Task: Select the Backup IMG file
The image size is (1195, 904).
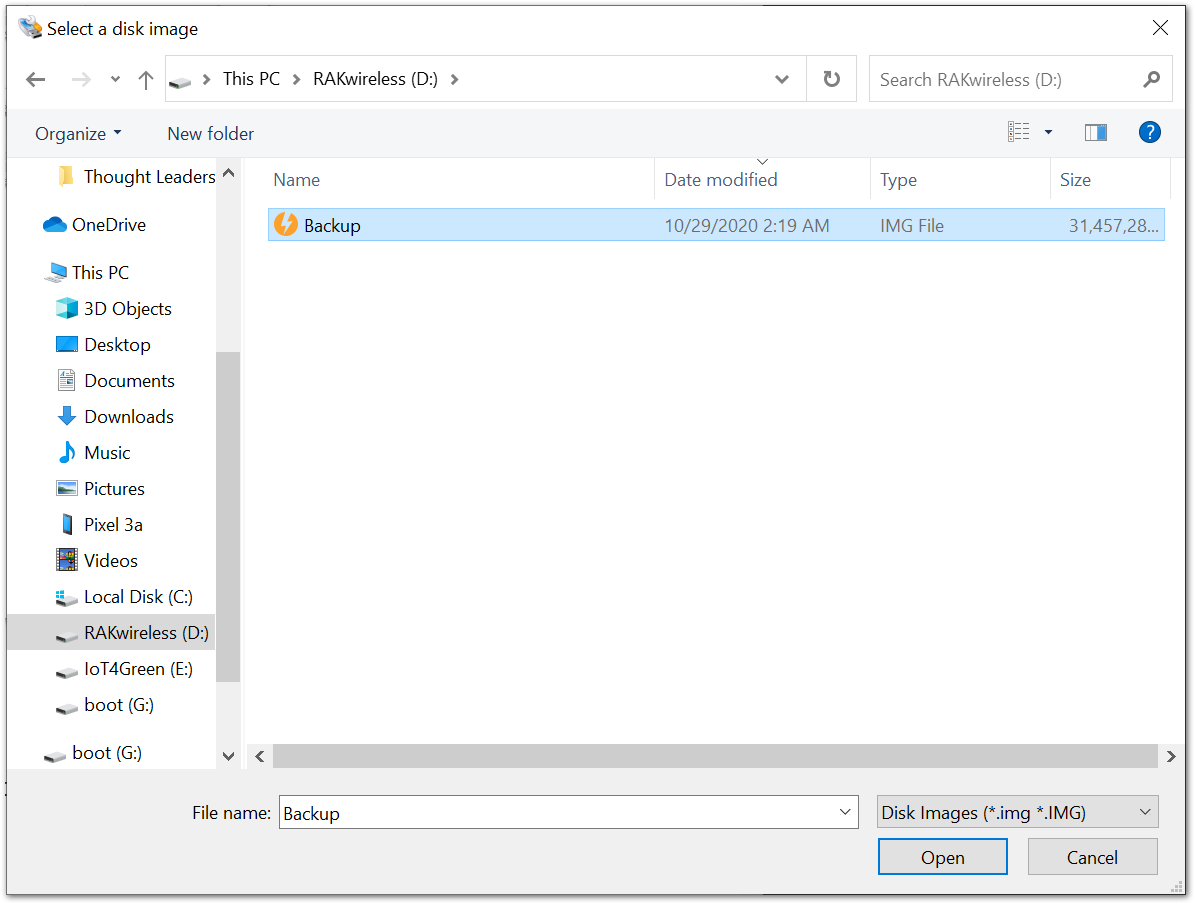Action: 716,225
